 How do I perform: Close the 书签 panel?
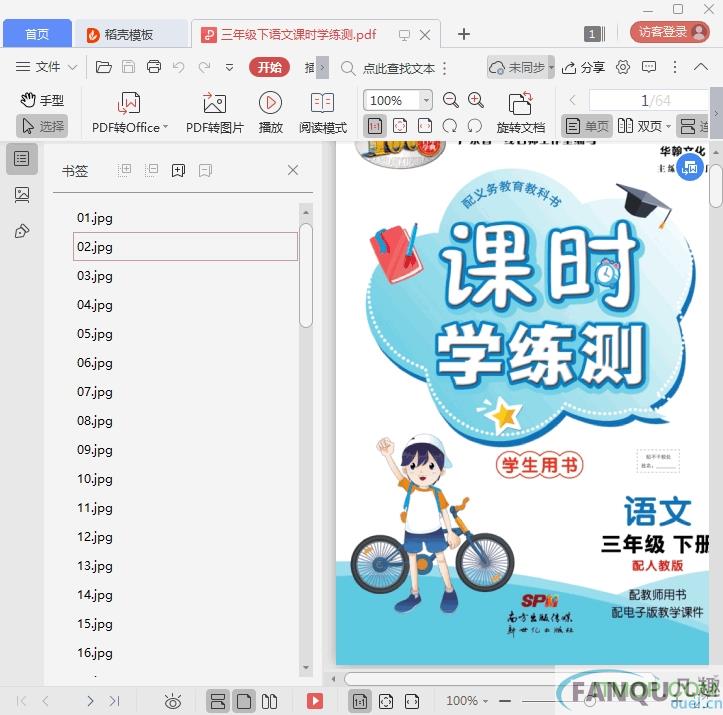coord(293,170)
